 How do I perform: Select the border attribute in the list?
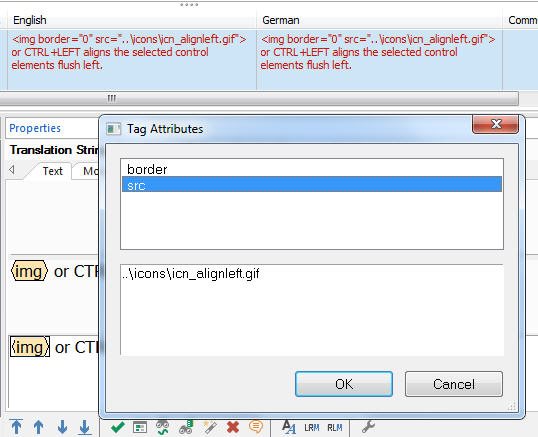pyautogui.click(x=312, y=169)
